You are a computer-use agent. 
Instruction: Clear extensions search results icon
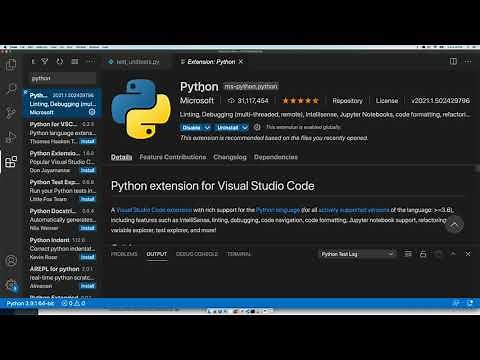(x=75, y=61)
